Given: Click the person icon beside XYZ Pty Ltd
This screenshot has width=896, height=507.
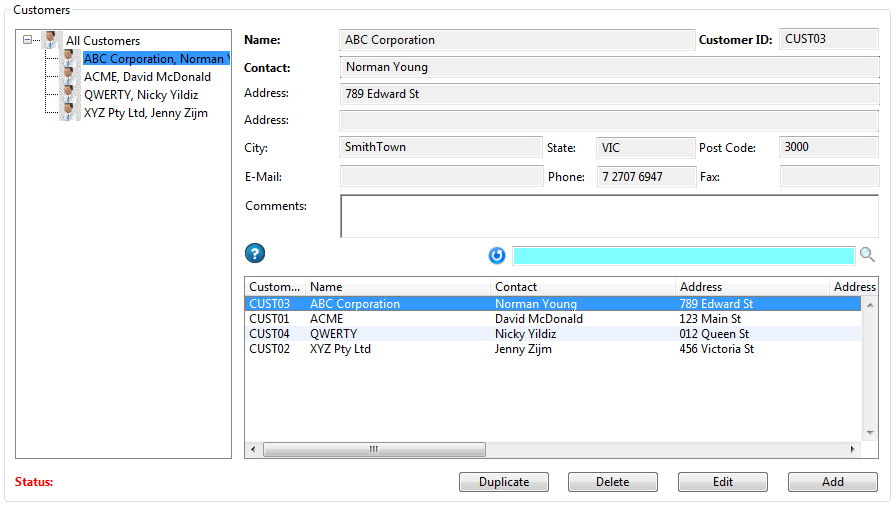Looking at the screenshot, I should pos(69,113).
